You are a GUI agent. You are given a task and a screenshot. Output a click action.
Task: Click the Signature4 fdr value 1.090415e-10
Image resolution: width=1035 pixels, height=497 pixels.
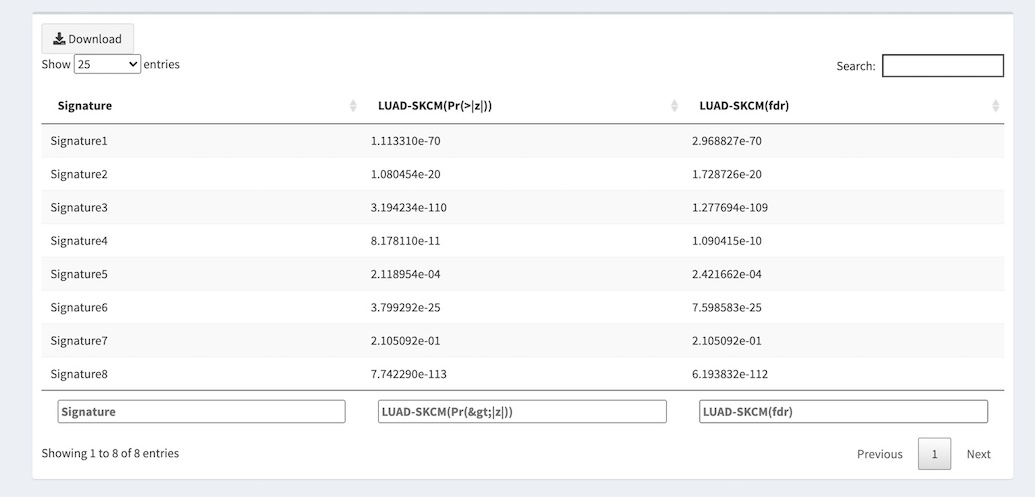(726, 241)
